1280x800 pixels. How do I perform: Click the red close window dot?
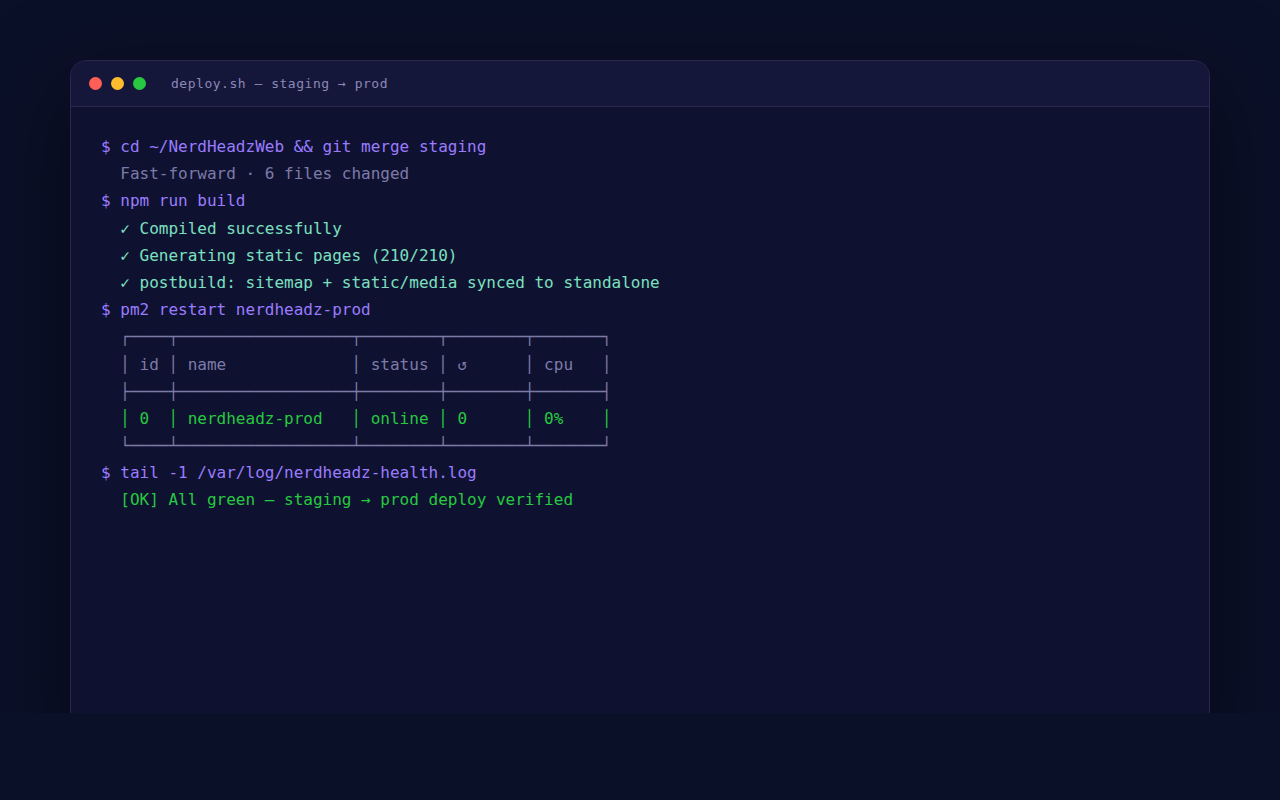click(x=95, y=84)
